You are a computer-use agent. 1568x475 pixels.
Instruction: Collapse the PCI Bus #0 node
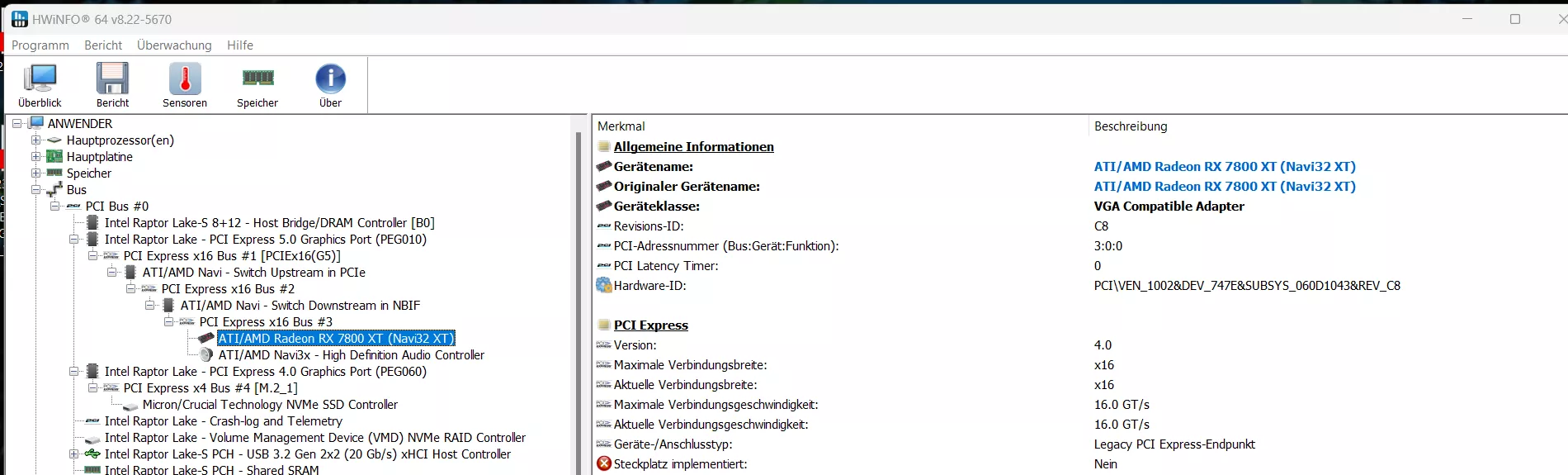point(54,206)
